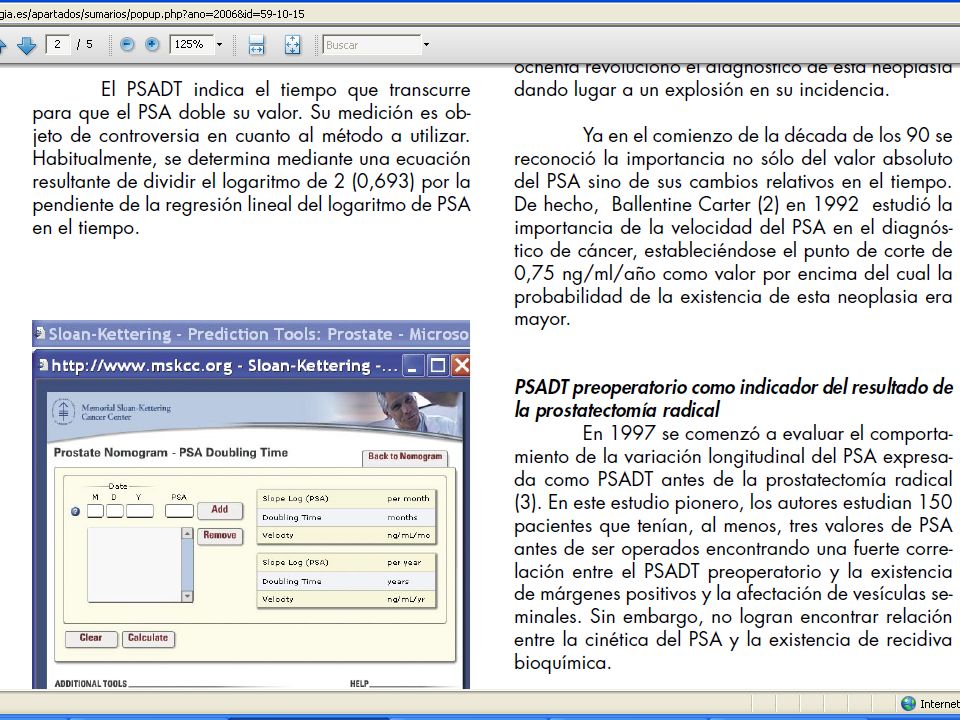This screenshot has height=720, width=960.
Task: Click the list scroll up arrow in the nomogram
Action: pyautogui.click(x=187, y=533)
